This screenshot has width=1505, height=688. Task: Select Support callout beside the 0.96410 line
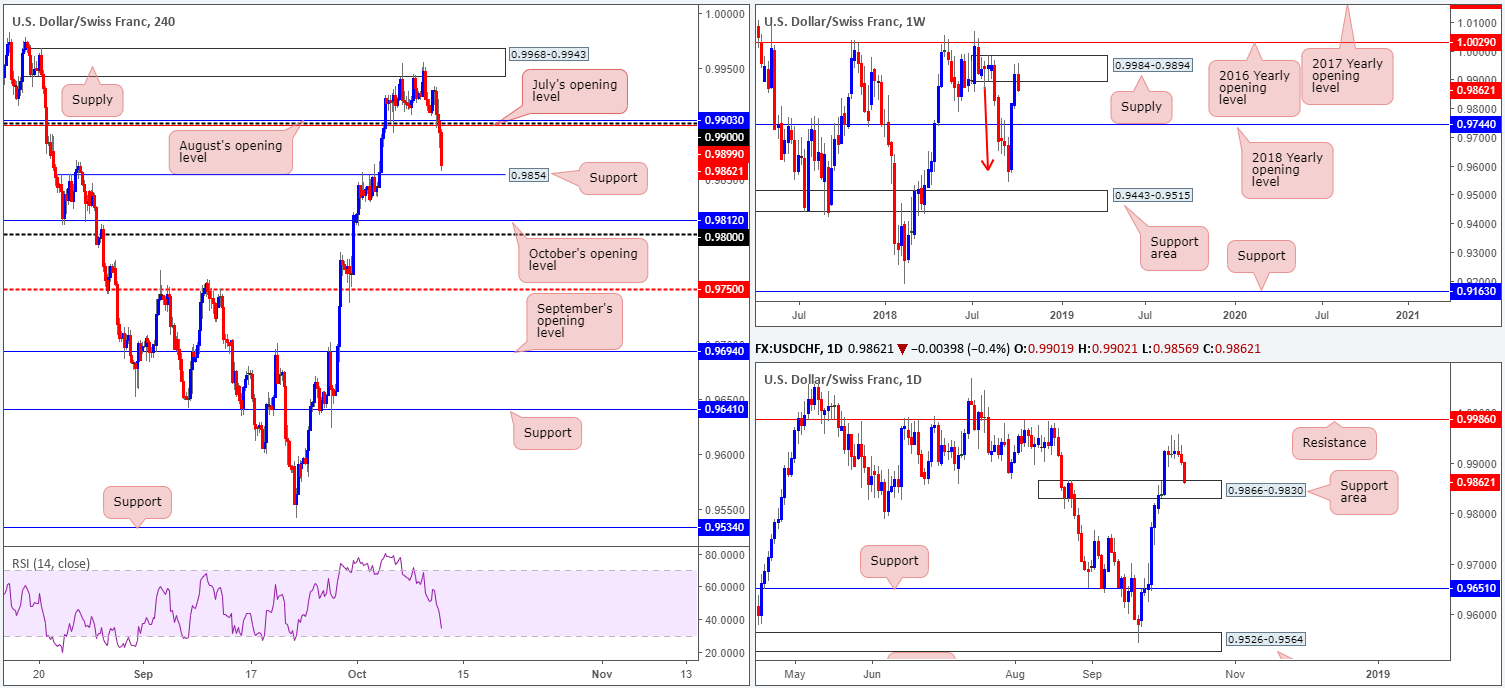[547, 432]
